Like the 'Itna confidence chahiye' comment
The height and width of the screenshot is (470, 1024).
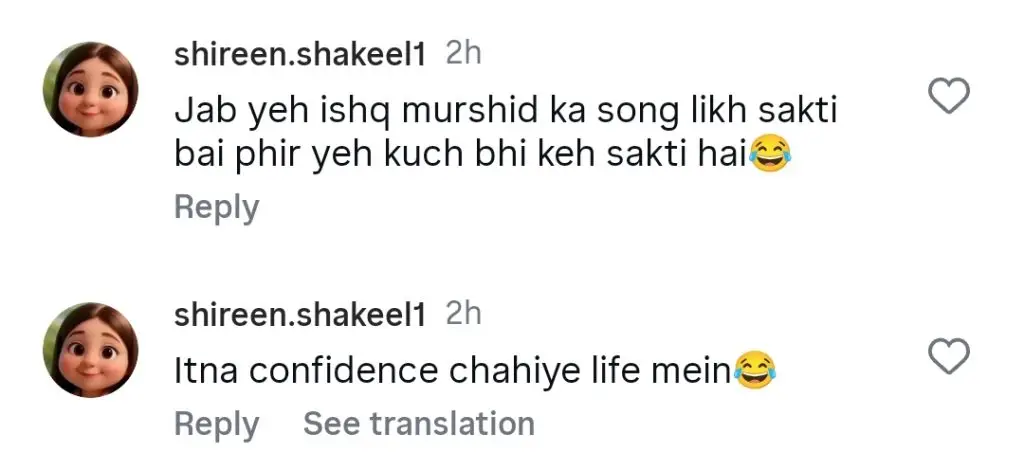tap(949, 355)
